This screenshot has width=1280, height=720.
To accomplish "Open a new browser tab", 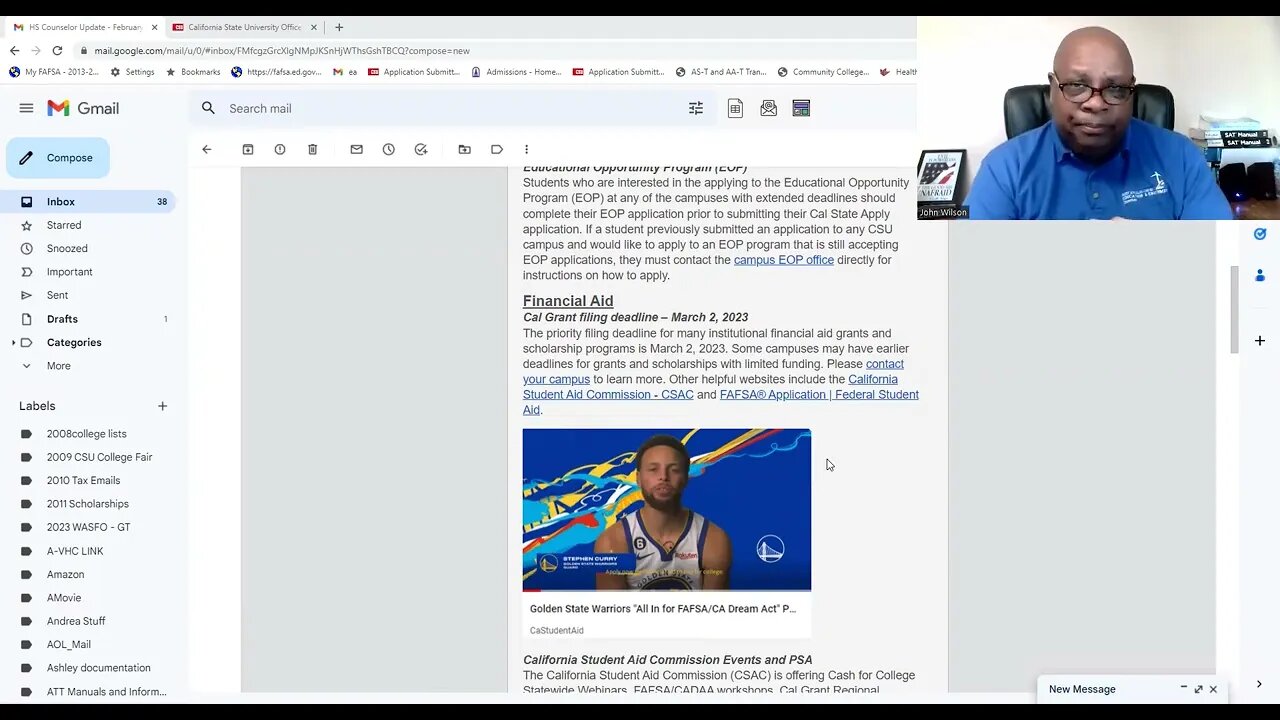I will click(339, 27).
